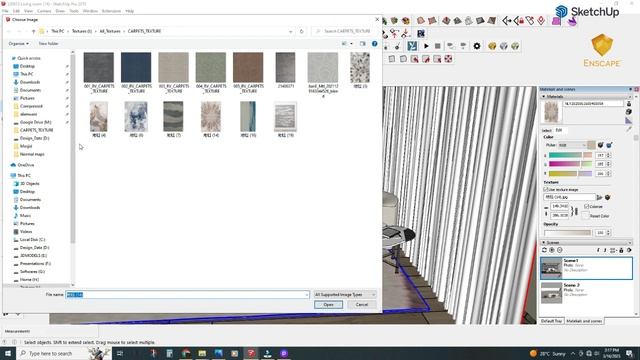The height and width of the screenshot is (360, 640).
Task: Click the material color swatch beside Picker
Action: coord(591,145)
